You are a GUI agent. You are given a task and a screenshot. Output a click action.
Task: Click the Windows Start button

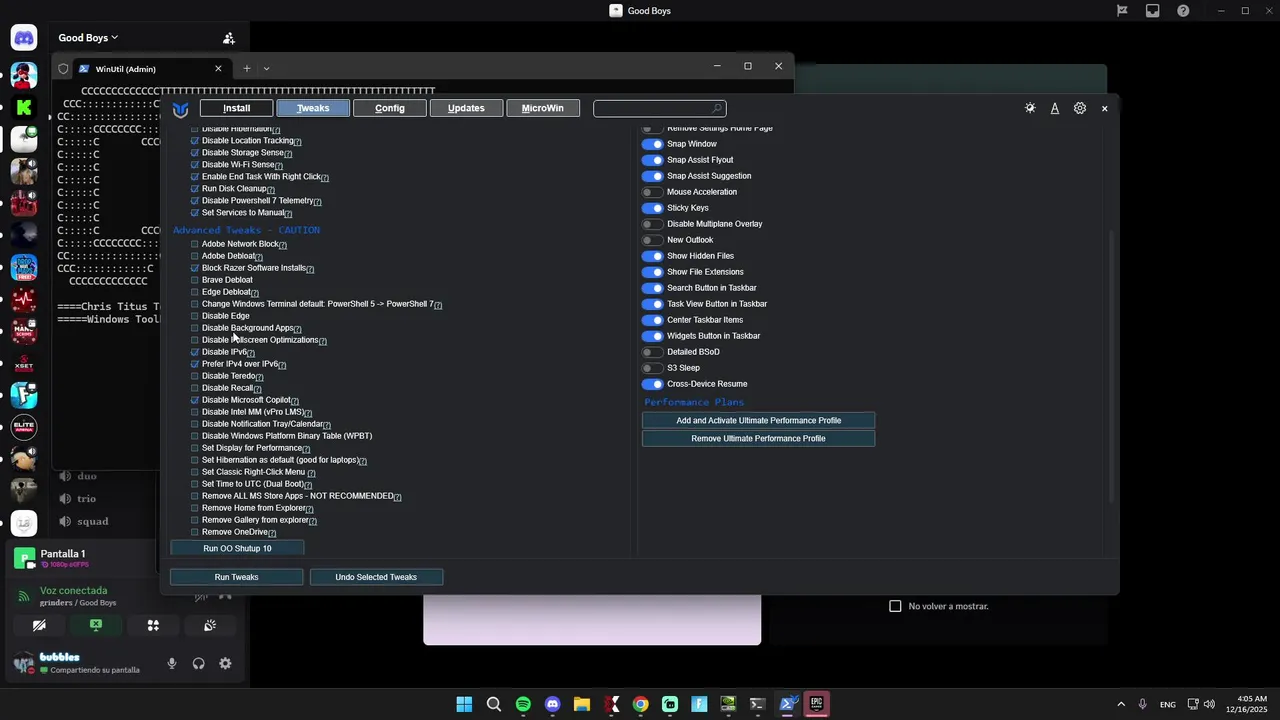click(x=464, y=704)
